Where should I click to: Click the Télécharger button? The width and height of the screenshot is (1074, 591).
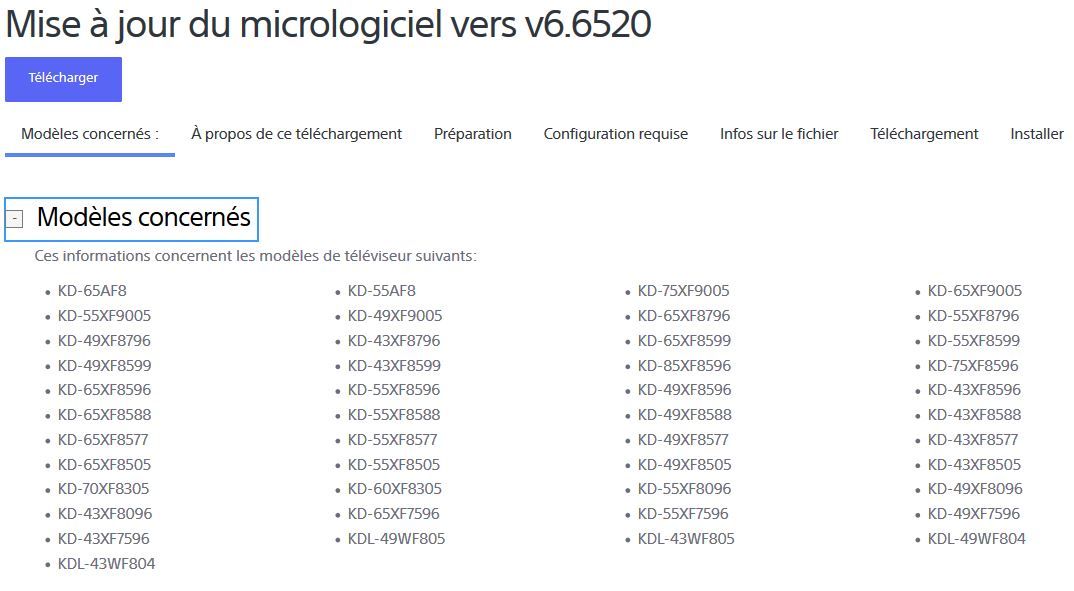(x=63, y=79)
